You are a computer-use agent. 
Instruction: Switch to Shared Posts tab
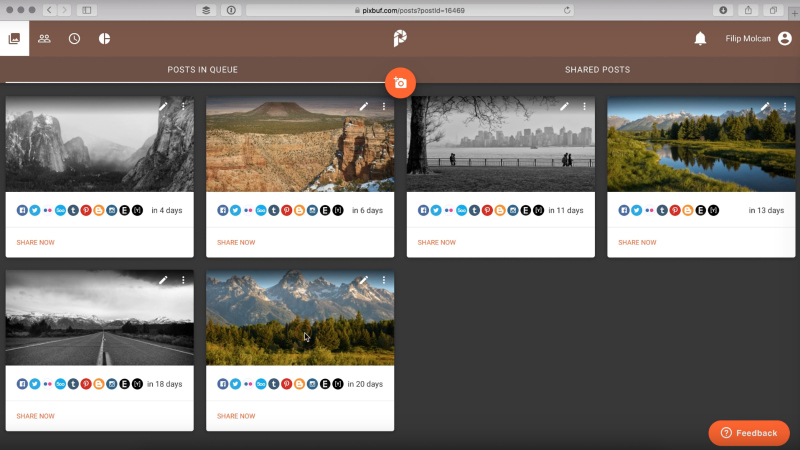(x=597, y=70)
